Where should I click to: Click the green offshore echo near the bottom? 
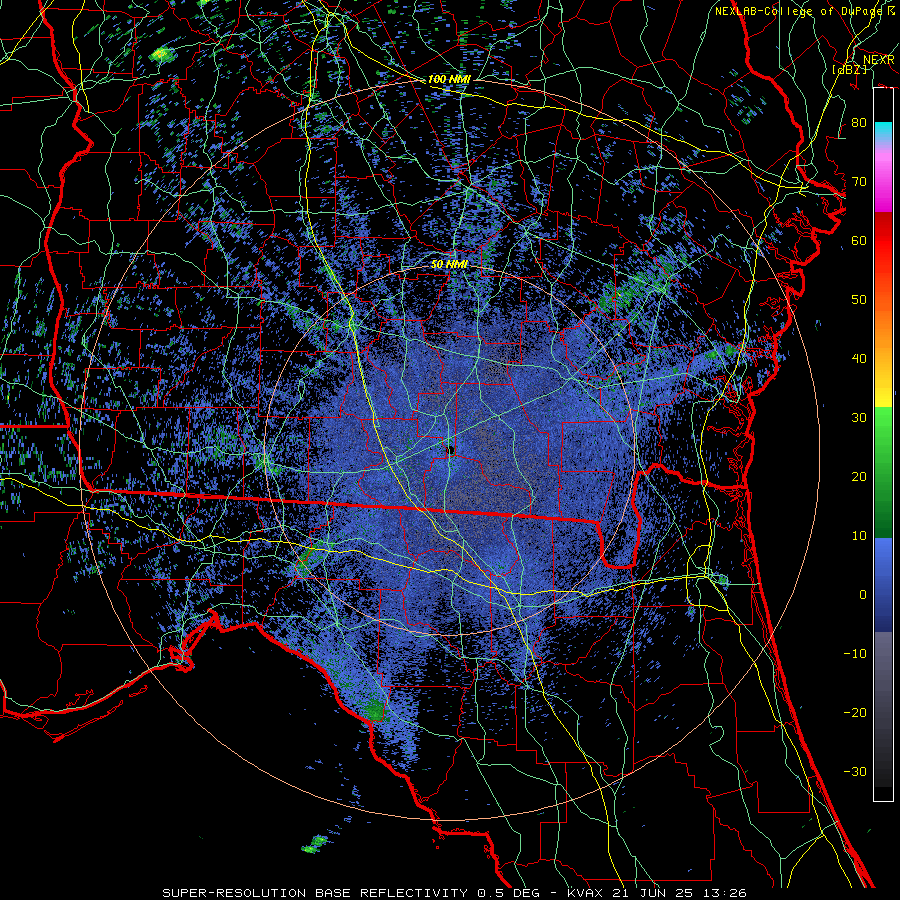tap(314, 844)
